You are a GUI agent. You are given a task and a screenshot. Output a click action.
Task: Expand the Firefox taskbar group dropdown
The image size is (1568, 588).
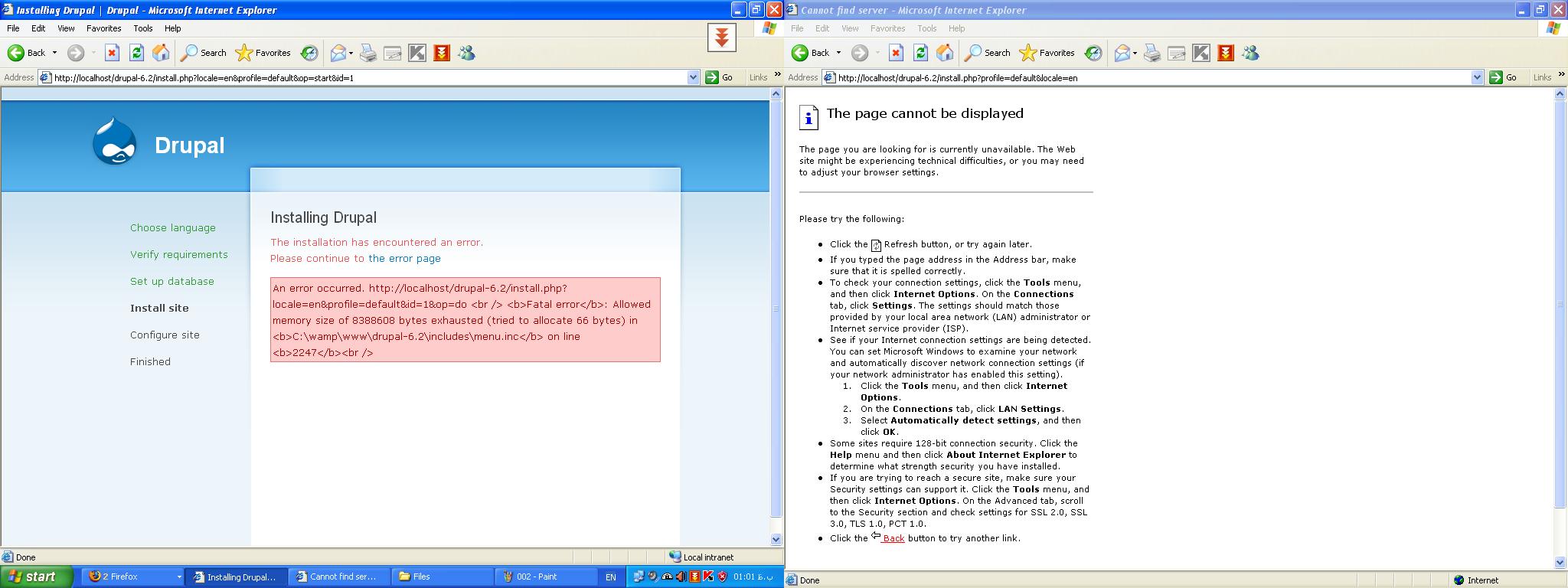coord(179,577)
